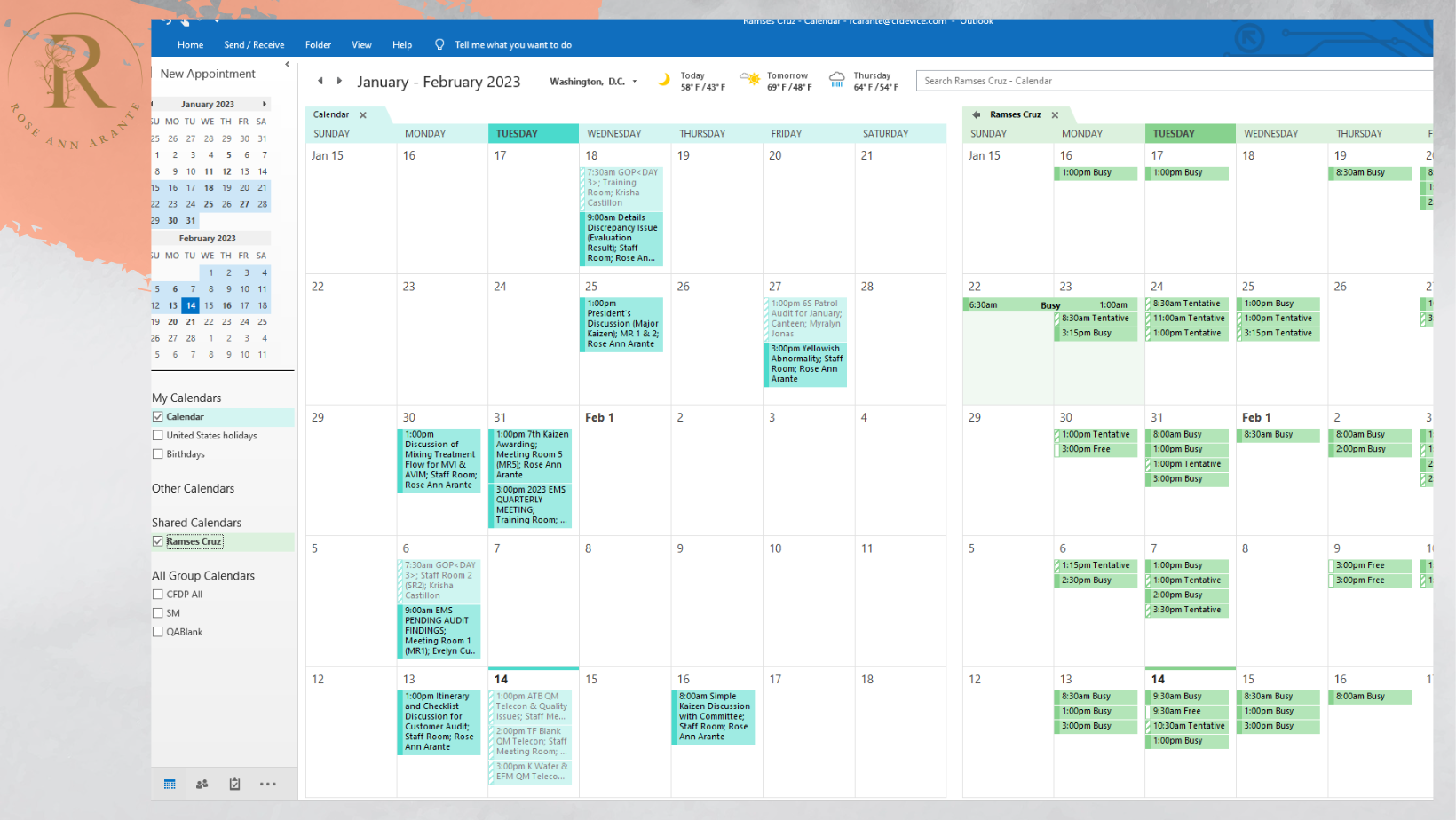The height and width of the screenshot is (820, 1456).
Task: Click the January - February 2023 date heading
Action: (439, 82)
